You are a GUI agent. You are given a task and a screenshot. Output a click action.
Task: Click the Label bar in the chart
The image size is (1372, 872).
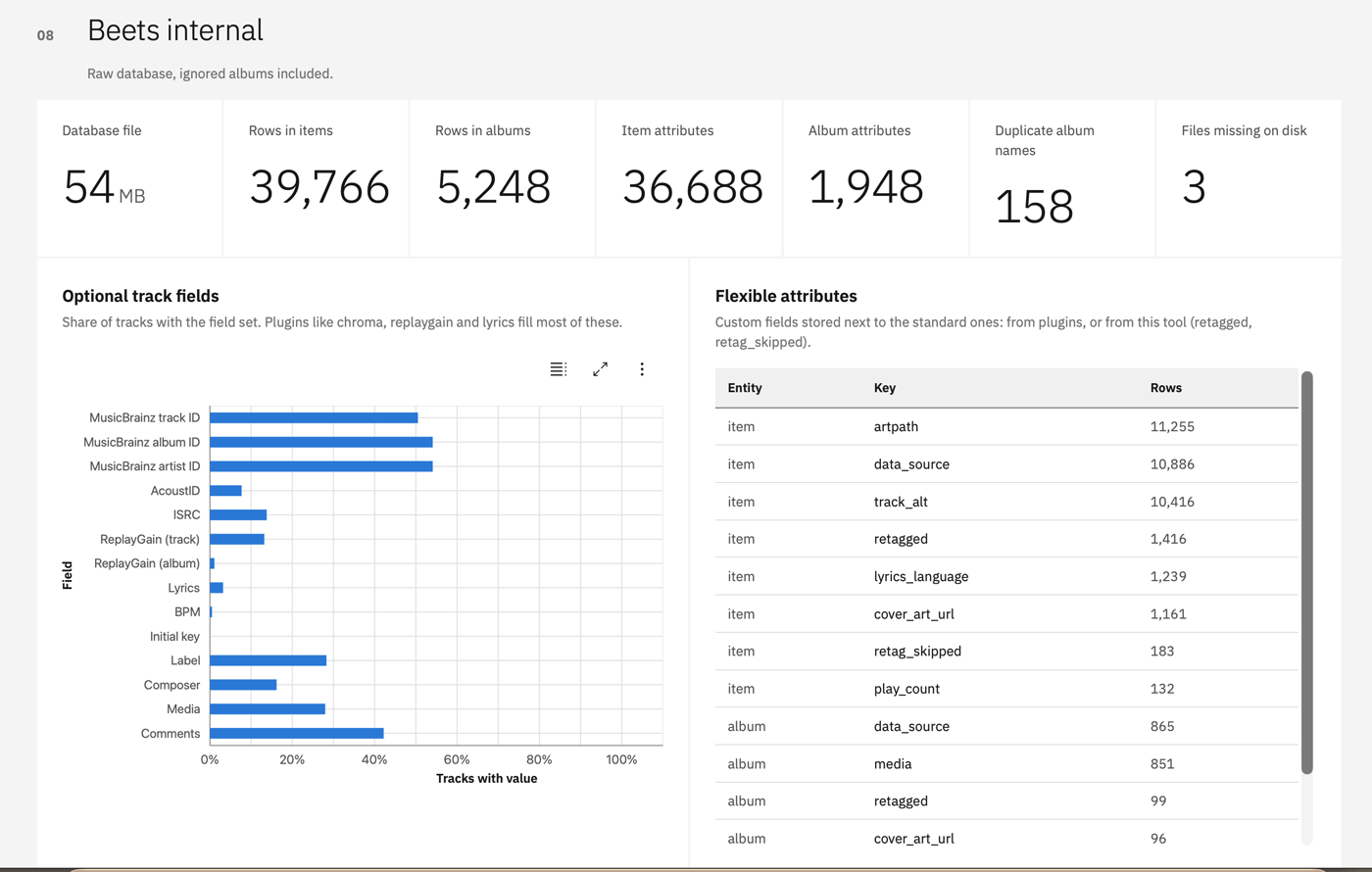coord(268,660)
